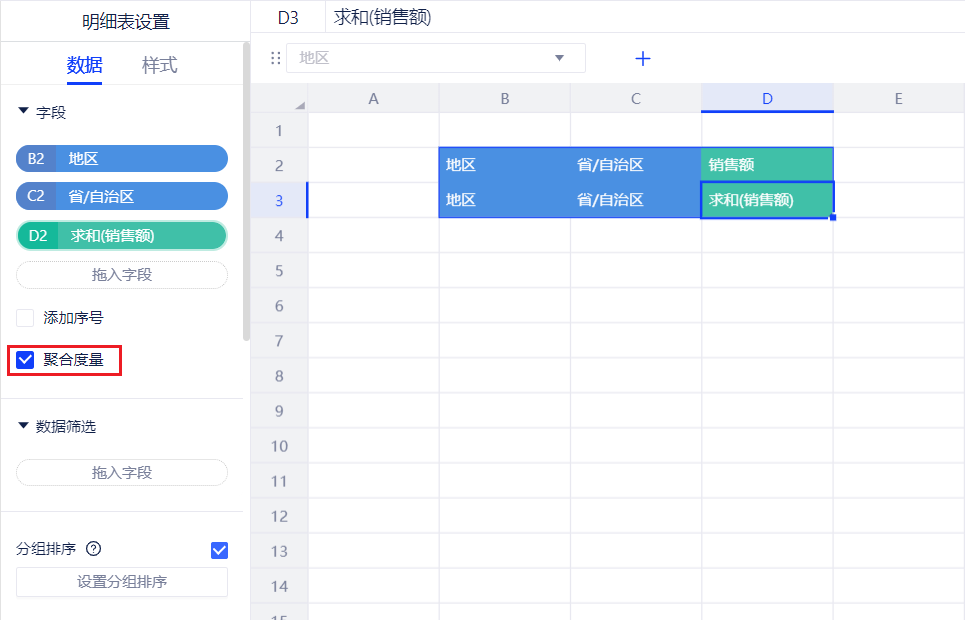
Task: Click the 设置分组排序 button
Action: click(122, 582)
